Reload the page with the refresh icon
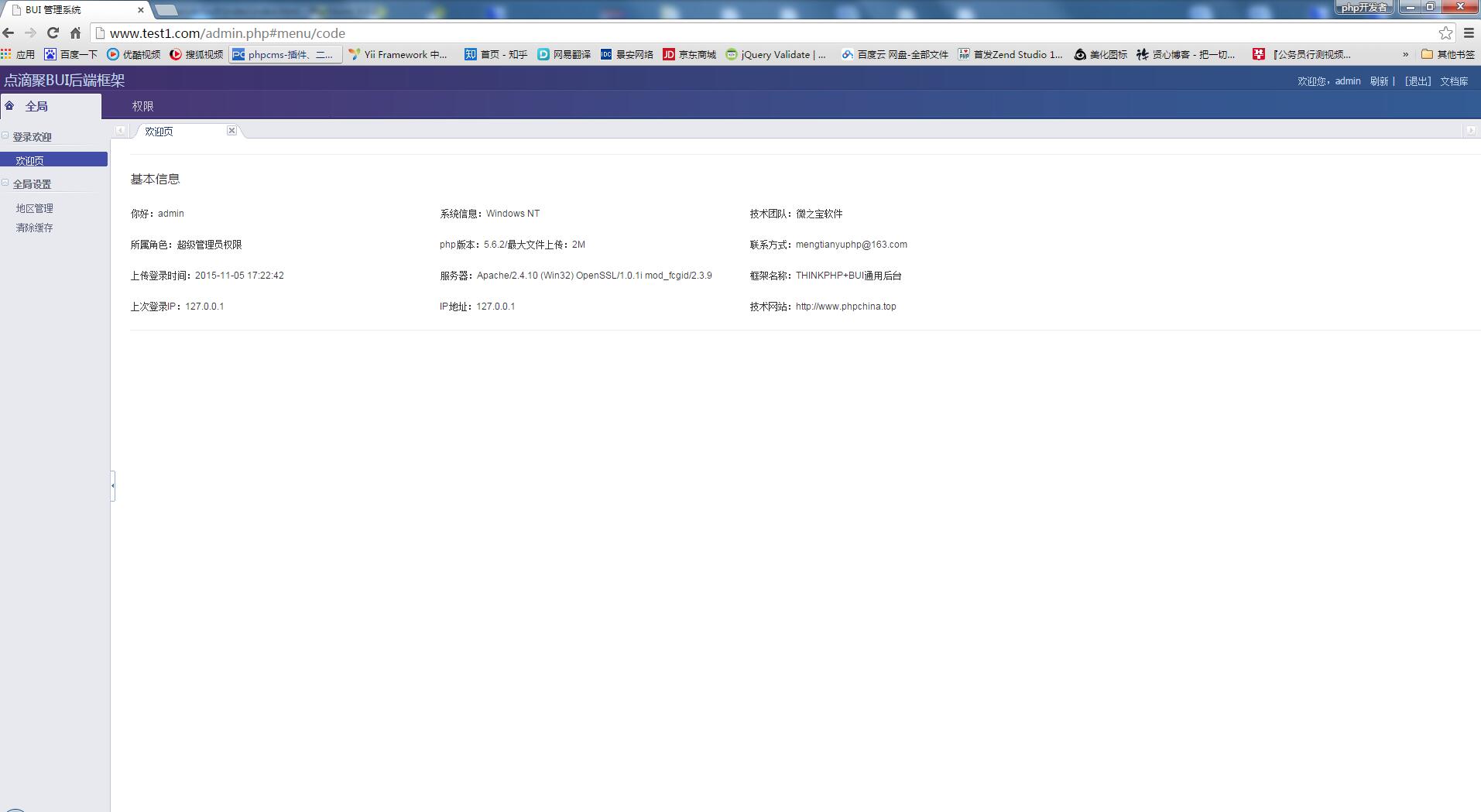The image size is (1481, 812). pyautogui.click(x=53, y=33)
